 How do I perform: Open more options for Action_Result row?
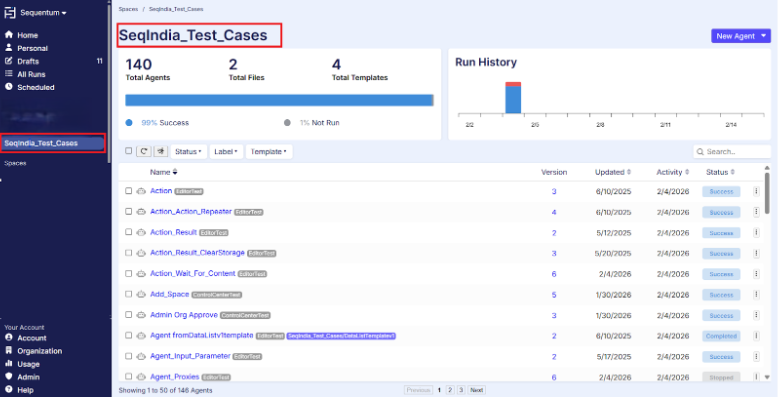coord(756,232)
